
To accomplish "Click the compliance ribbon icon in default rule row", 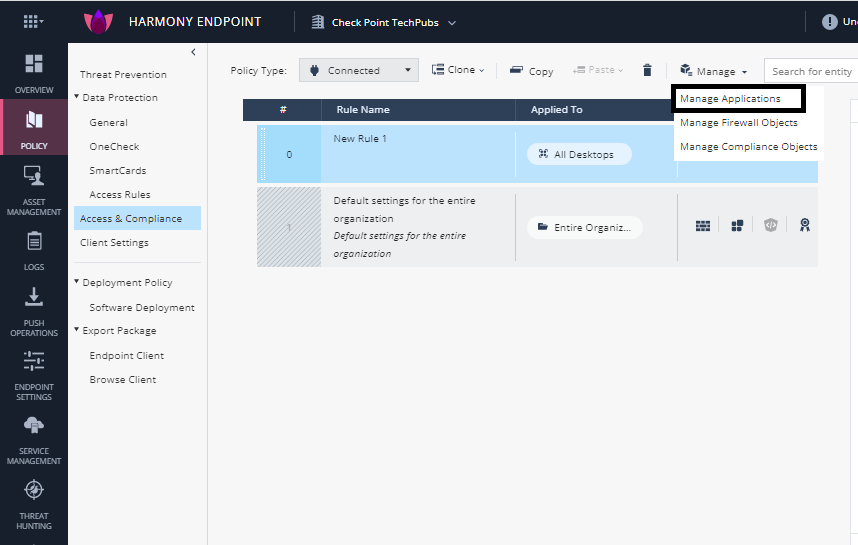I will [x=805, y=225].
